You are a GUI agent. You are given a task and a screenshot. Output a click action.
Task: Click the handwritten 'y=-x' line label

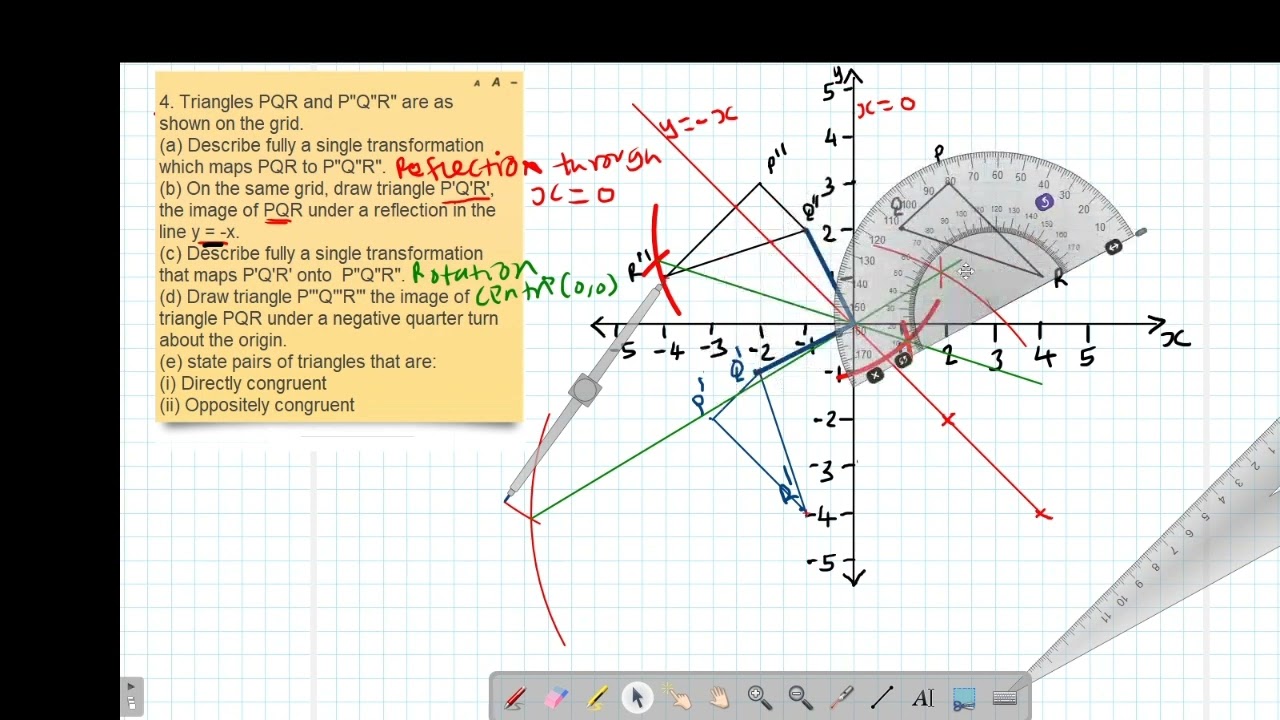(698, 121)
